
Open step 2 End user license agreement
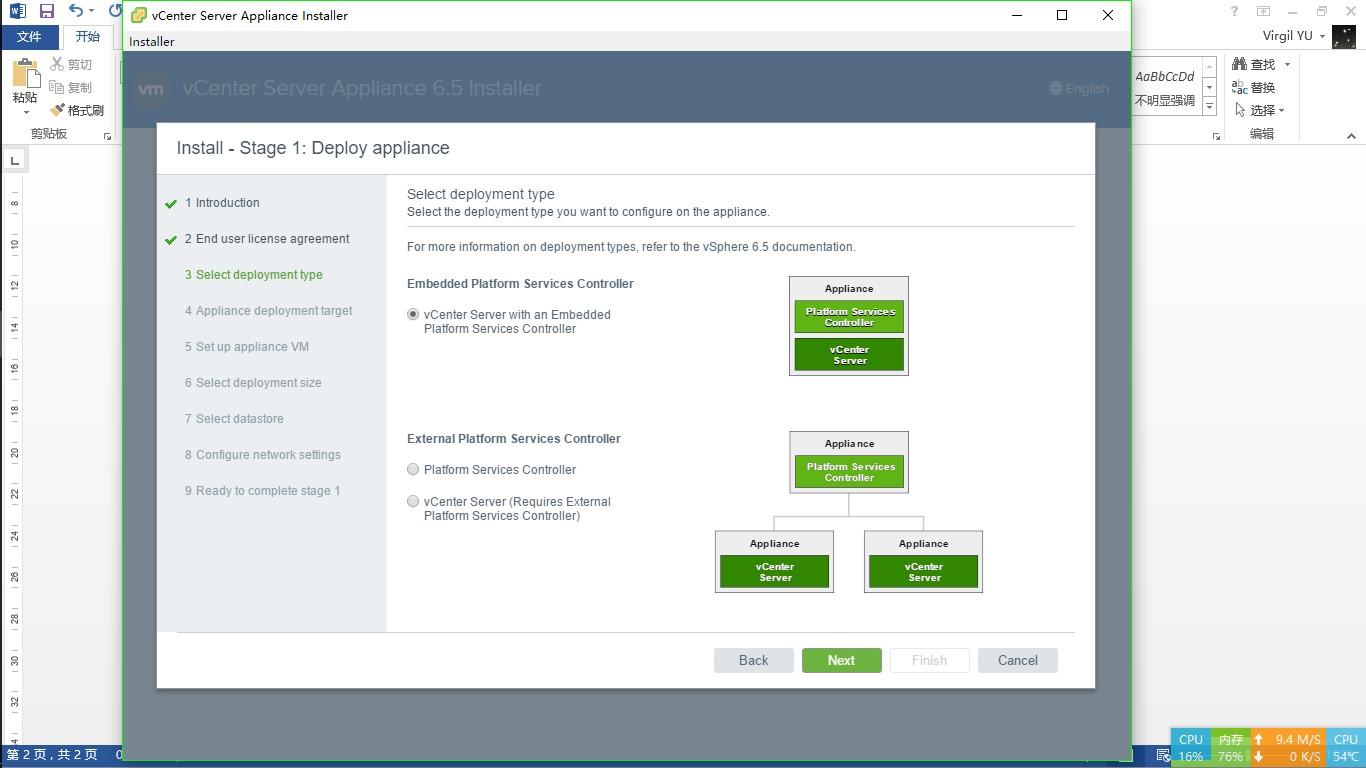tap(267, 239)
